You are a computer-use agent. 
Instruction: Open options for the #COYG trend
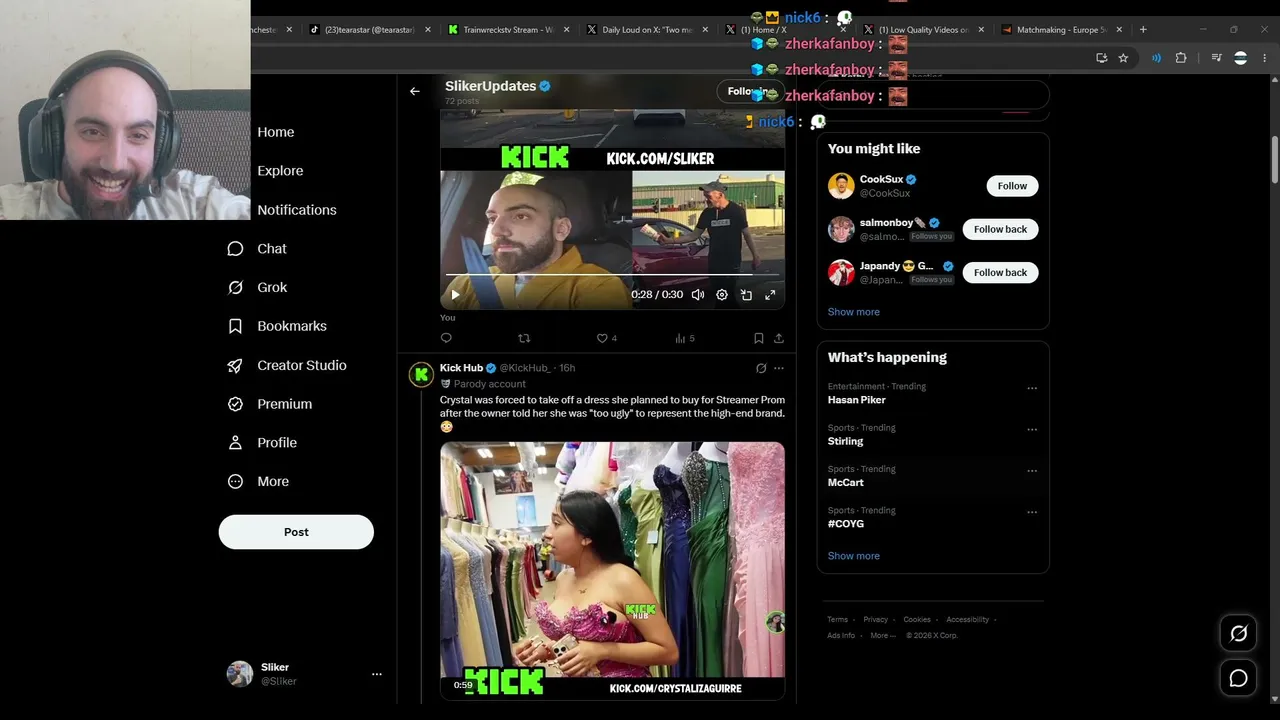pos(1032,512)
